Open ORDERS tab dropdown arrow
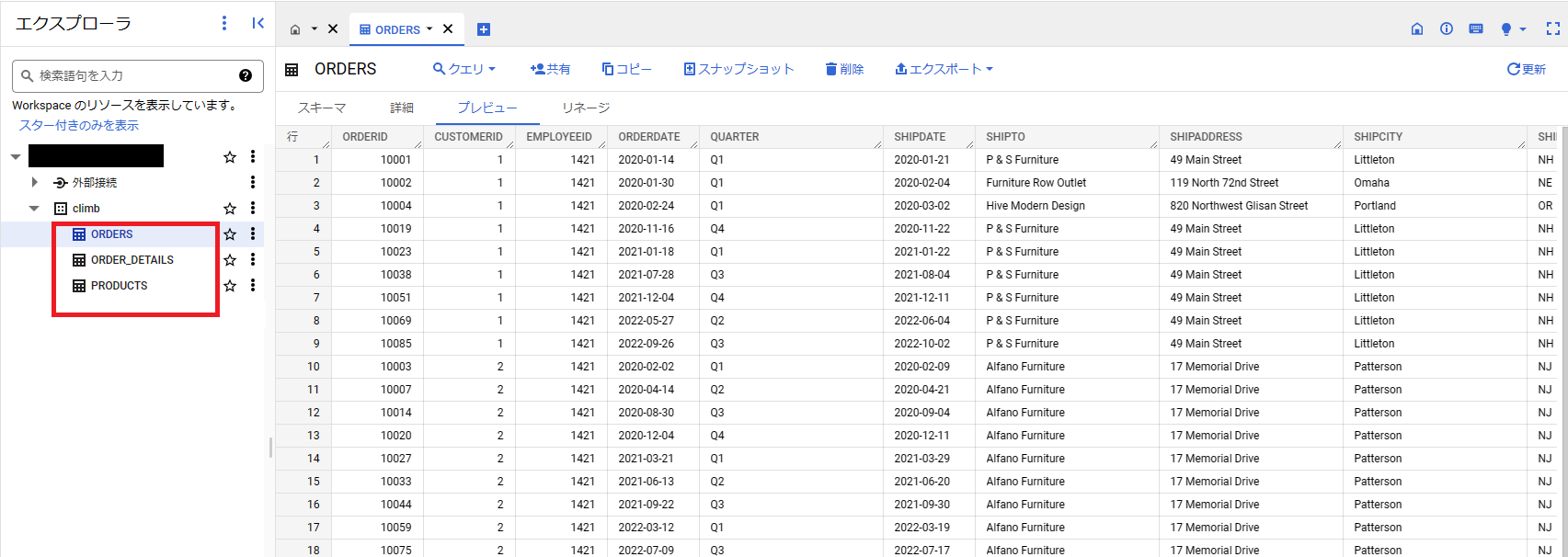 [x=429, y=29]
